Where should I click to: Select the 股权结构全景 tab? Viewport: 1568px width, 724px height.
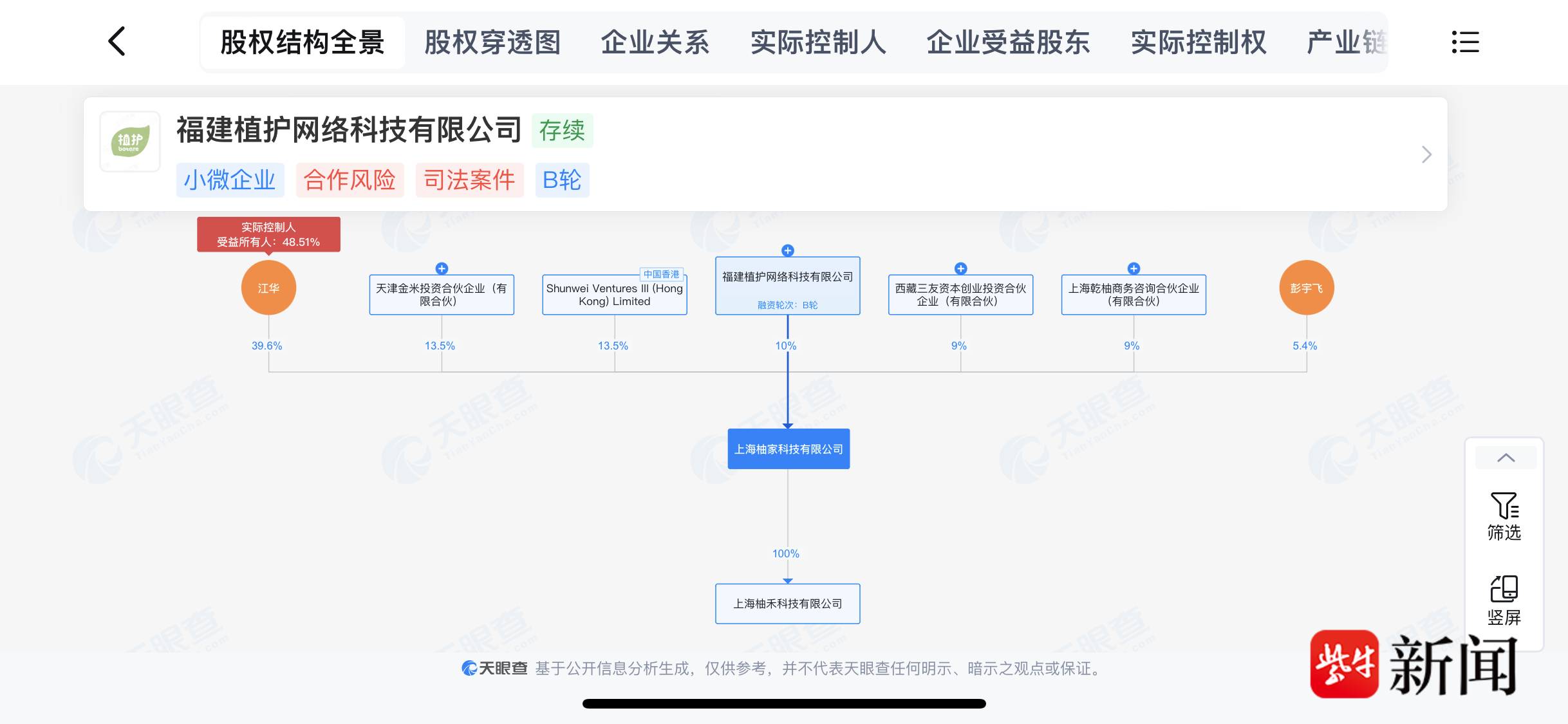pos(303,42)
